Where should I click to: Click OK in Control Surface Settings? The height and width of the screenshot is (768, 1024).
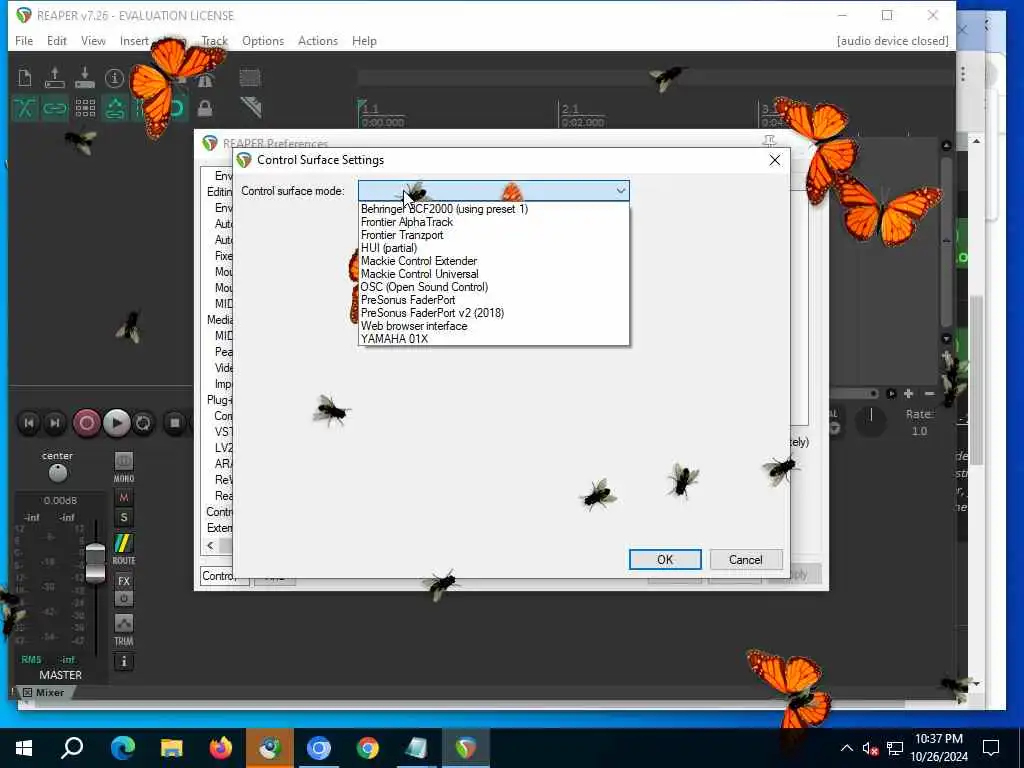tap(665, 560)
